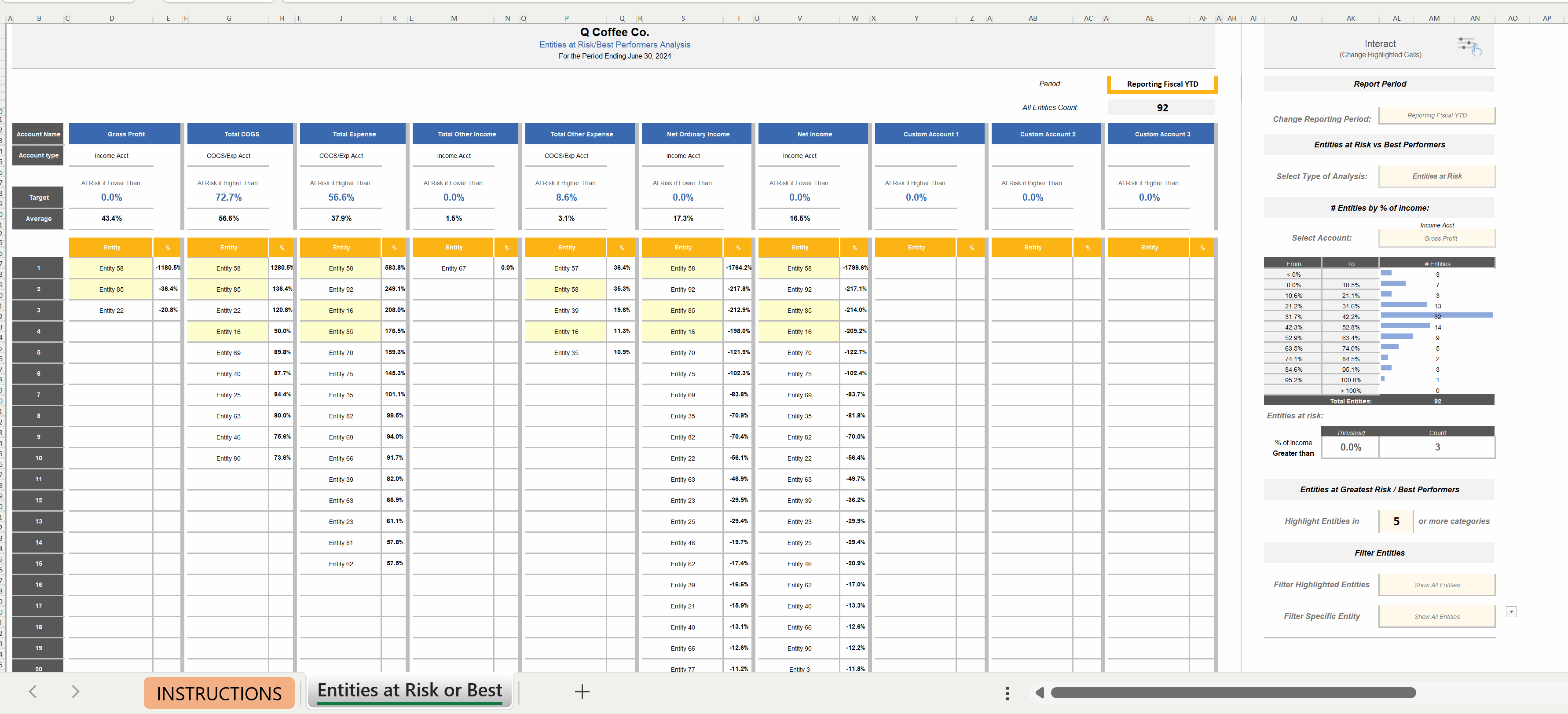This screenshot has width=1568, height=714.
Task: Select Entity 21 in Net Ordinary Income
Action: point(683,606)
